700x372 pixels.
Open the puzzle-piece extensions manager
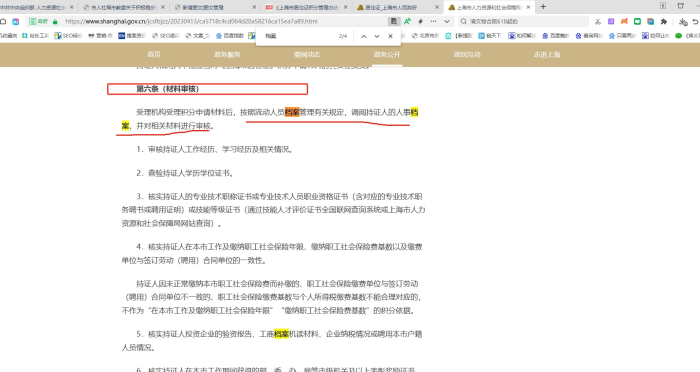(664, 21)
